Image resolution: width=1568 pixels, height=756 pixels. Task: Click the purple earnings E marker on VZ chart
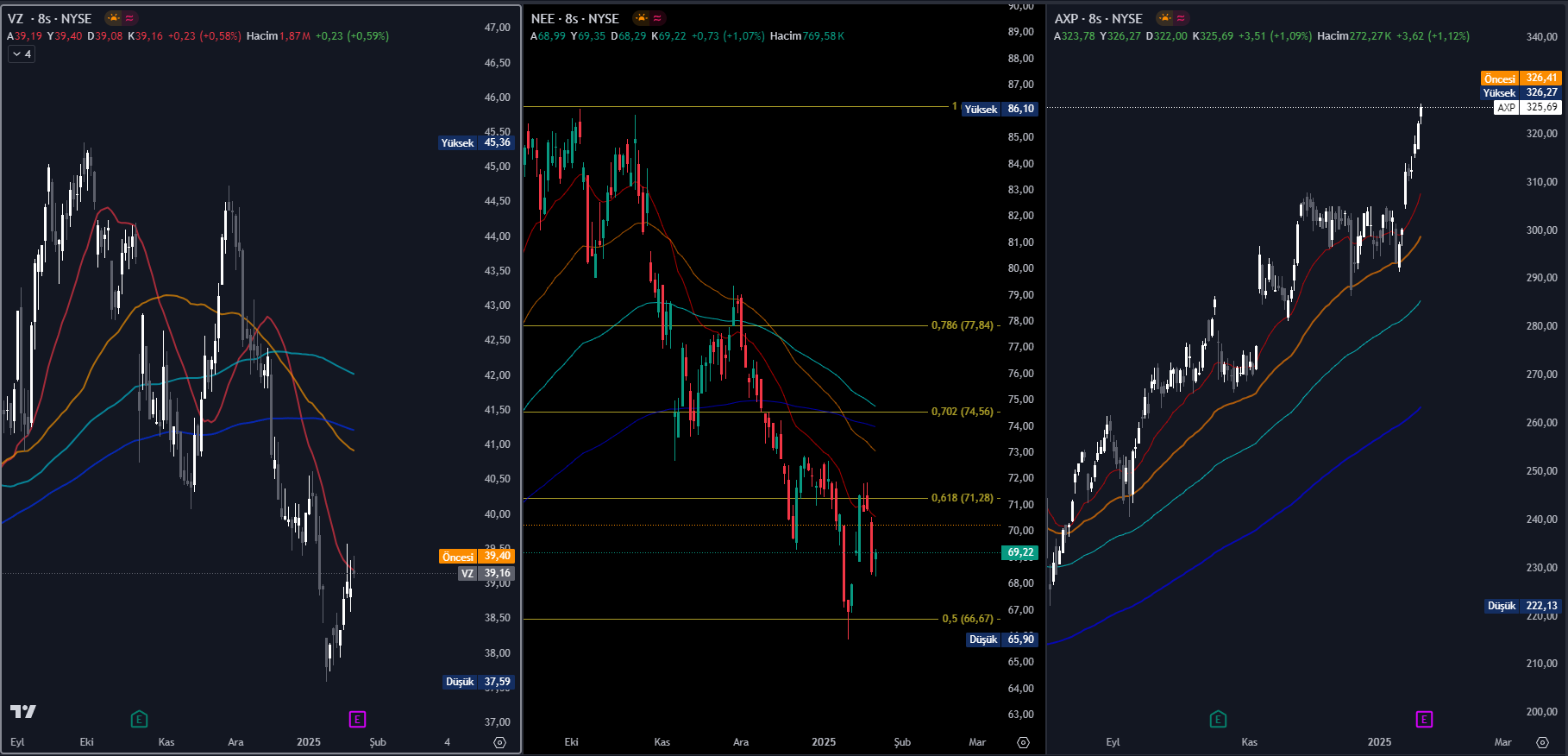[x=357, y=719]
